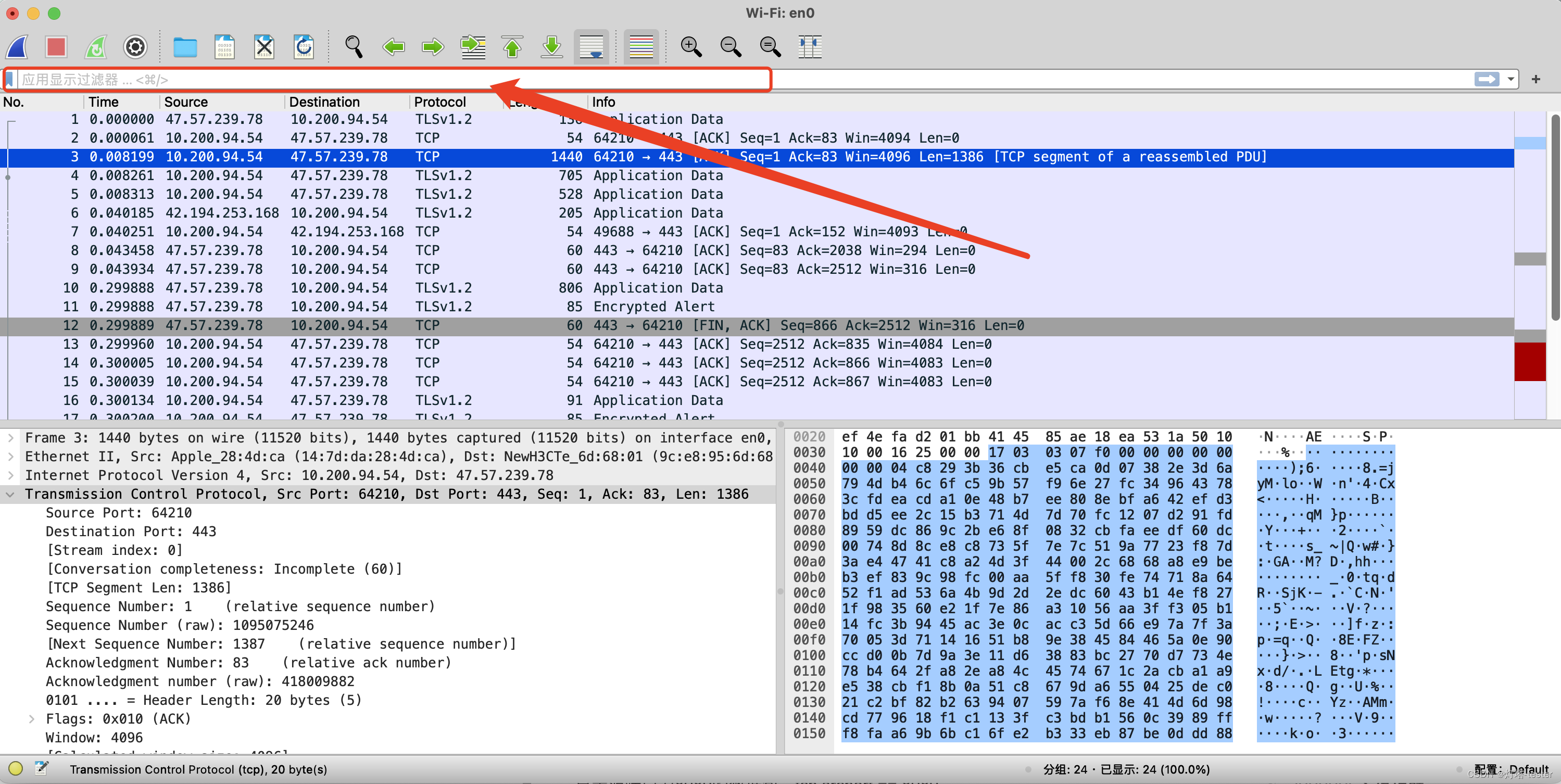Sort by the Protocol column header
The image size is (1561, 784).
pyautogui.click(x=456, y=102)
